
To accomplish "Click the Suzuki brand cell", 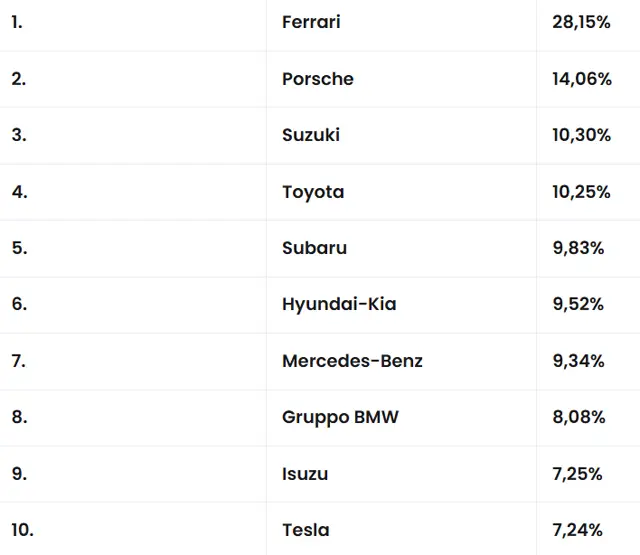I will click(x=311, y=135).
